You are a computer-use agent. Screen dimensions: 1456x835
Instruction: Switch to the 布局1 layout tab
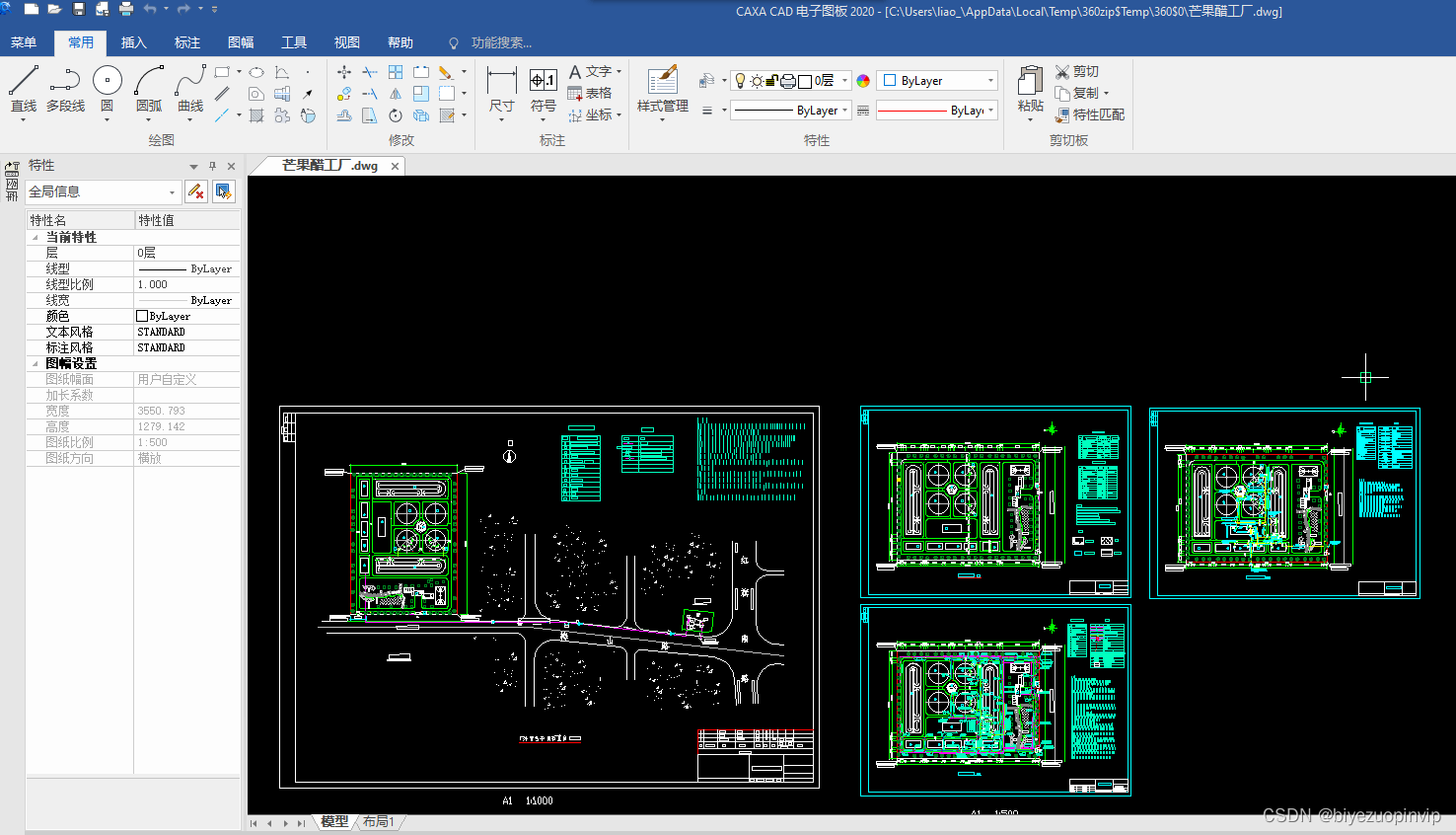tap(379, 821)
